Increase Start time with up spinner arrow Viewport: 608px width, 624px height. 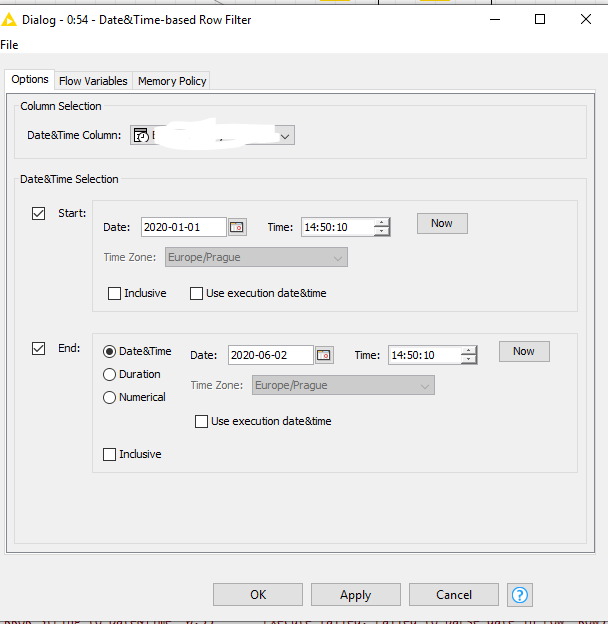(381, 222)
